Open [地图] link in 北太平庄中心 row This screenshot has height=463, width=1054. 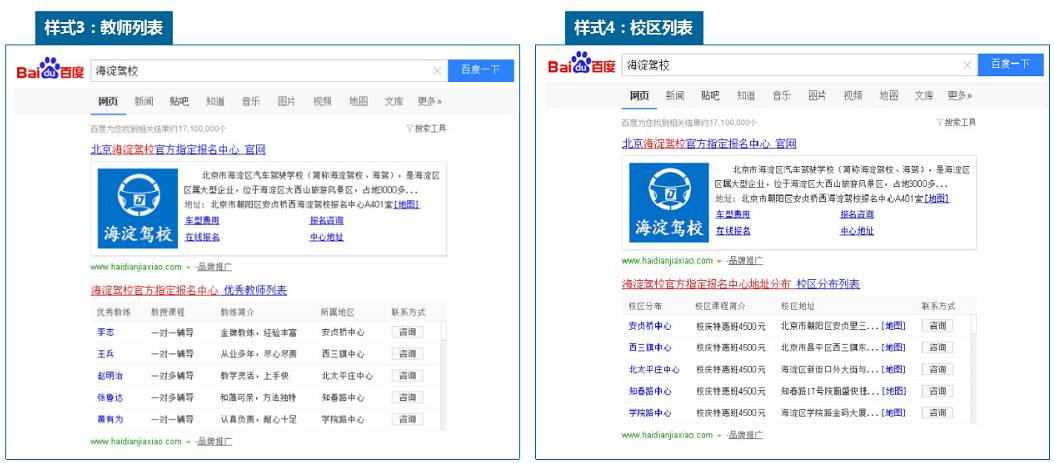pyautogui.click(x=893, y=370)
